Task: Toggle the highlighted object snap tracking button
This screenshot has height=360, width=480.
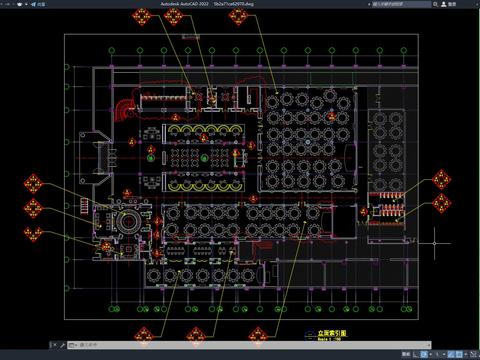Action: point(451,354)
